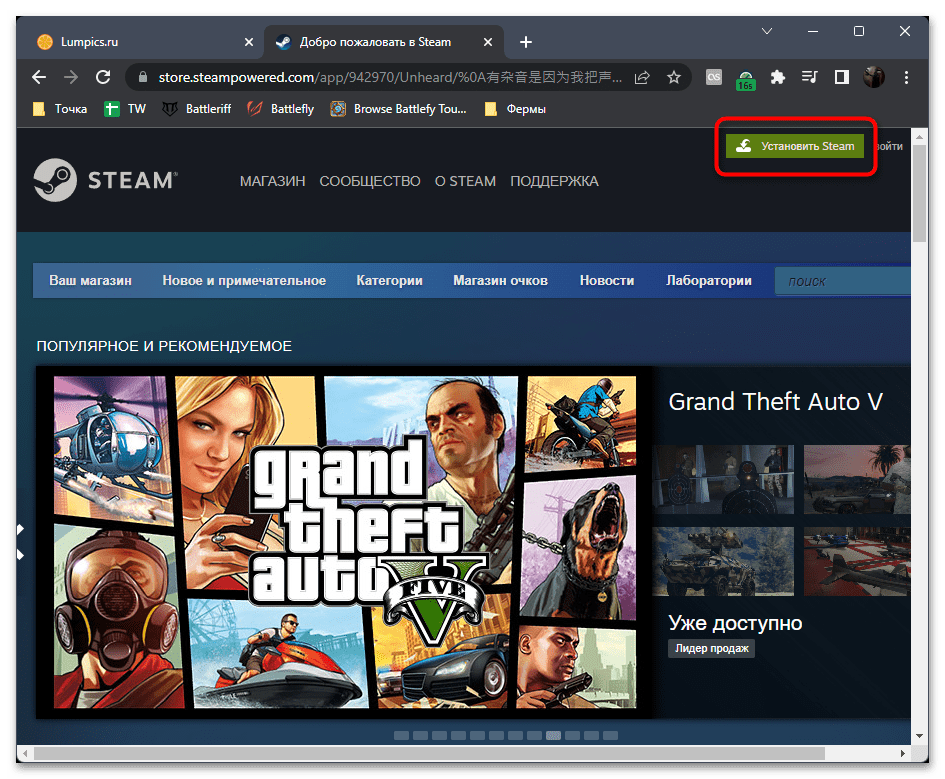Reload the Steam page
Screen dimensions: 945x779
103,77
